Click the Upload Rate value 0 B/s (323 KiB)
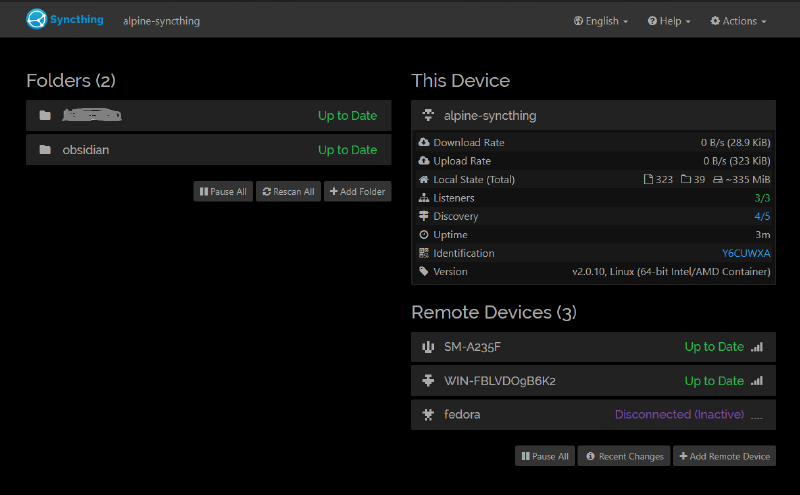The width and height of the screenshot is (800, 495). [737, 161]
